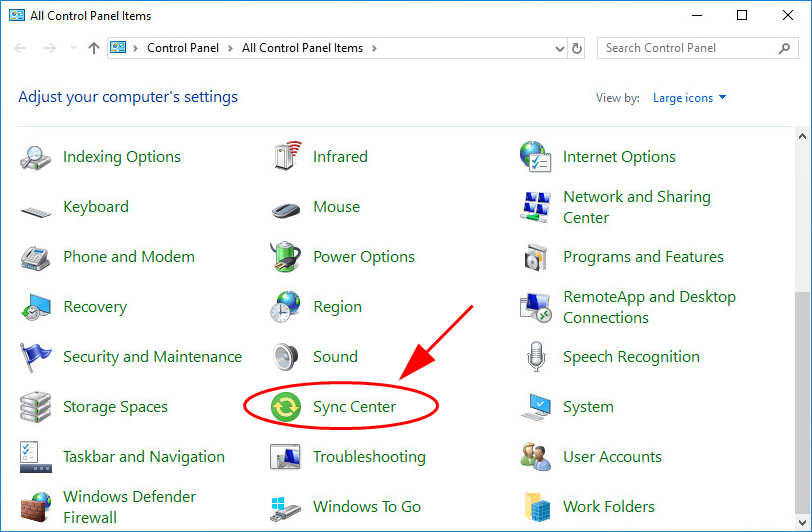
Task: Click the Taskbar and Navigation icon
Action: click(36, 457)
